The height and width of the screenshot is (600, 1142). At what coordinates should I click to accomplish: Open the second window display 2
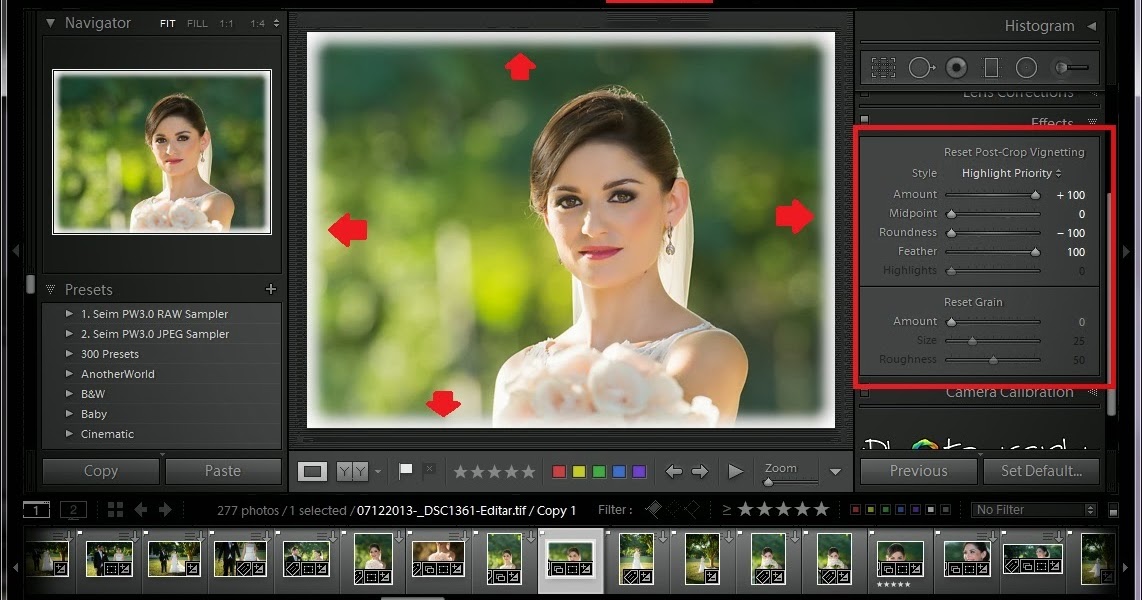coord(73,510)
